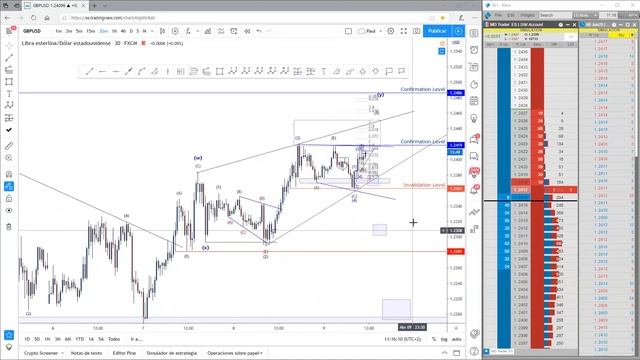Toggle the layout square checkbox in top toolbar
Viewport: 640px width, 360px height.
pos(348,31)
